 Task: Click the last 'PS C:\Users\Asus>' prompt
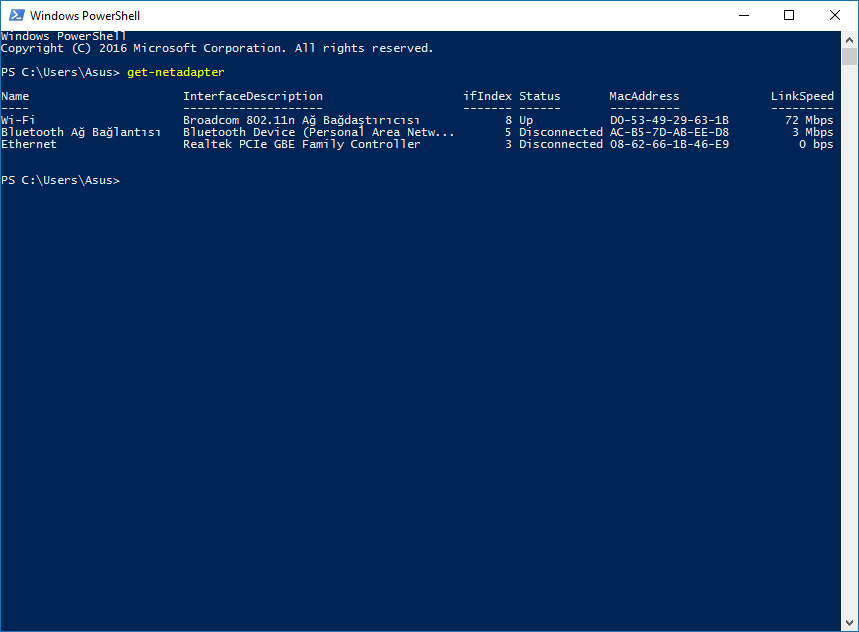pos(60,180)
